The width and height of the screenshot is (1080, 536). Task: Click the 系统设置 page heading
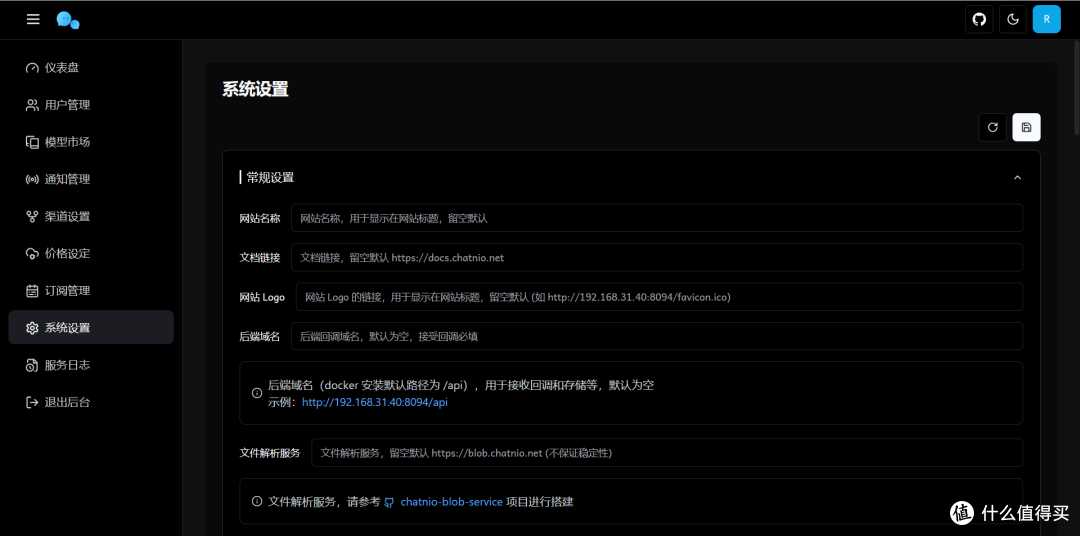click(x=255, y=89)
